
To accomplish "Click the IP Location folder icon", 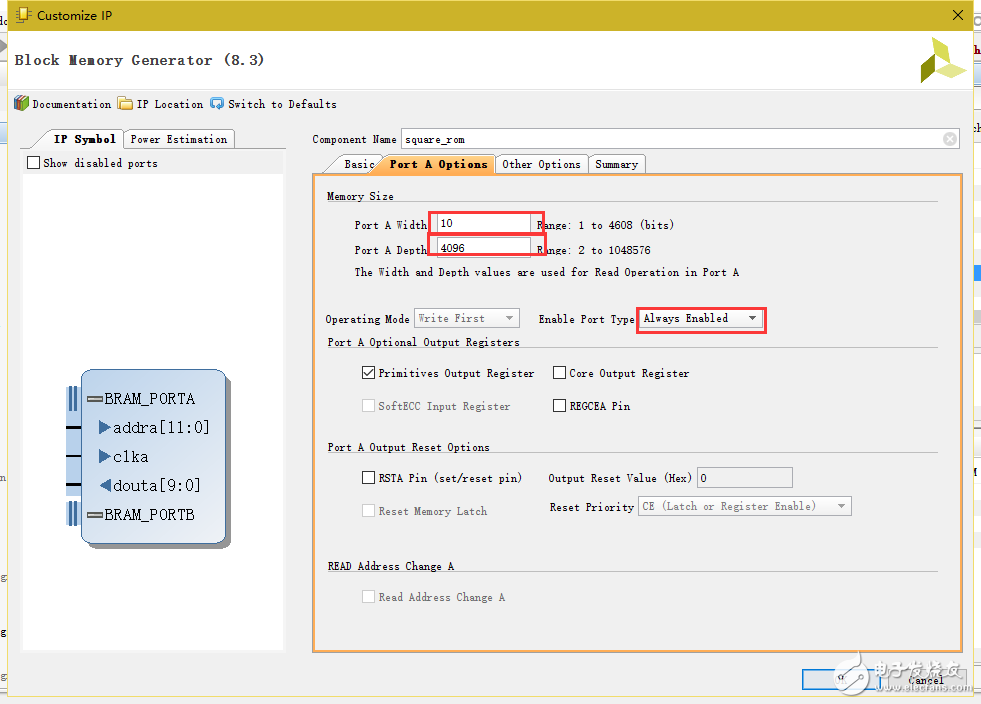I will click(x=125, y=104).
